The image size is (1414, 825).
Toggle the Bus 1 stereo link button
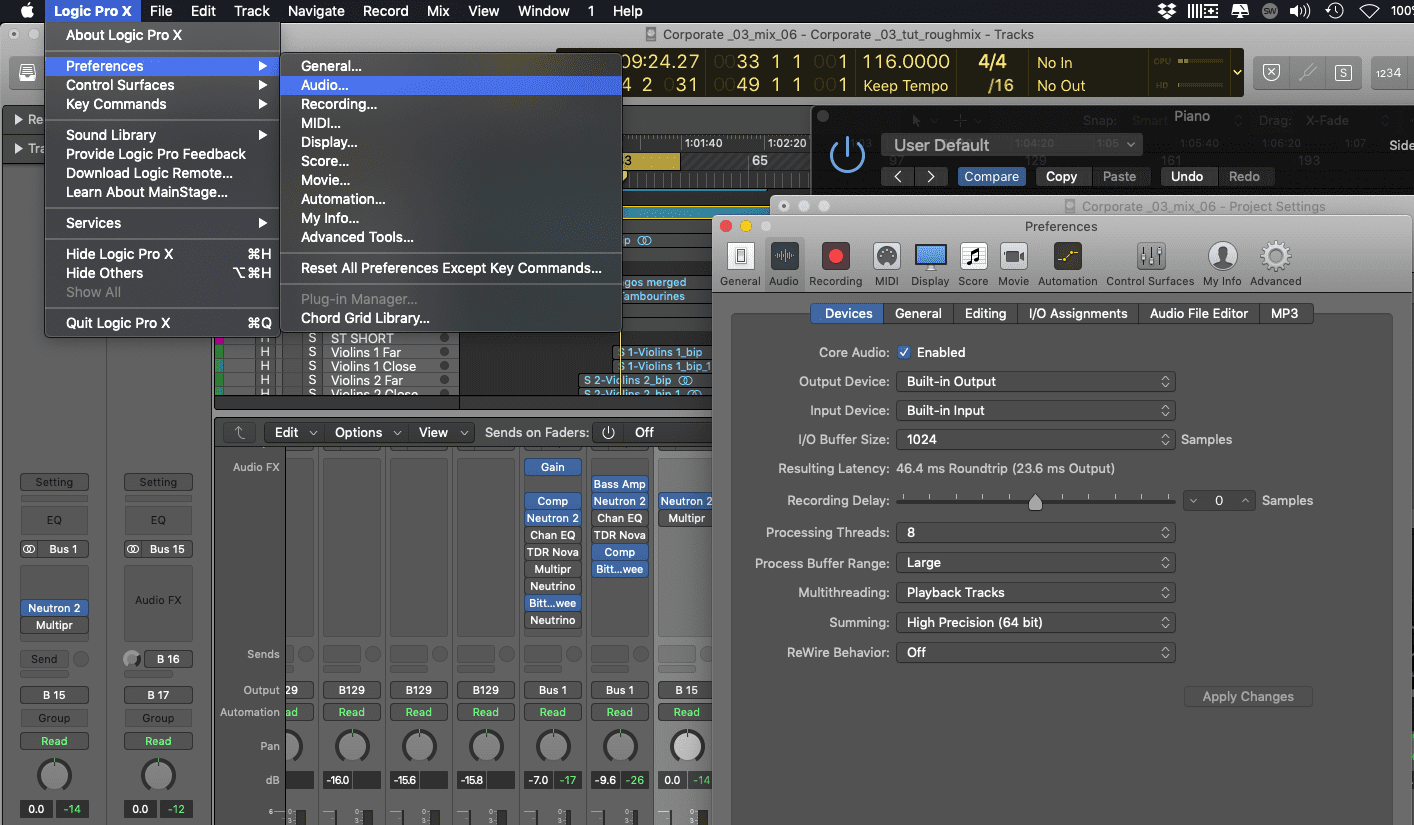pos(30,549)
